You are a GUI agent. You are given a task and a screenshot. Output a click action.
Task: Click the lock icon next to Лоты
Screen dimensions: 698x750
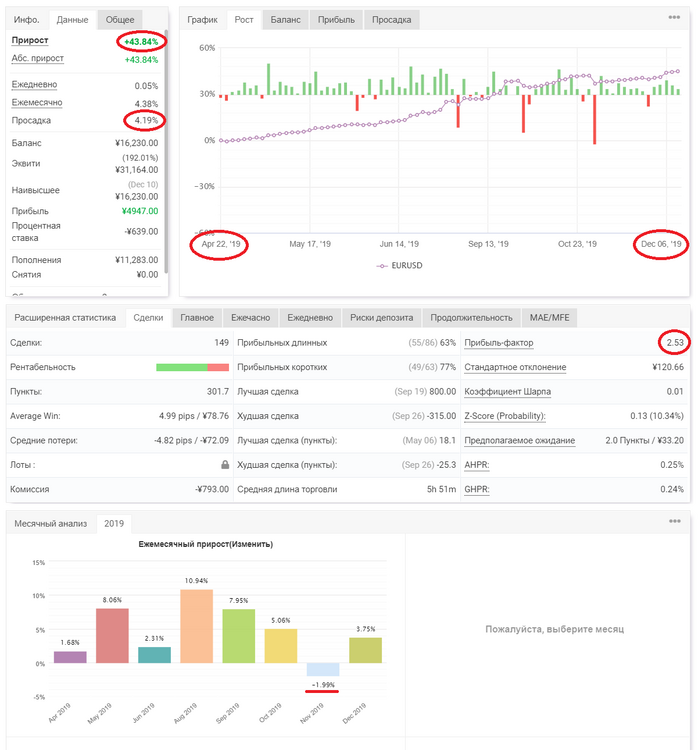coord(225,464)
